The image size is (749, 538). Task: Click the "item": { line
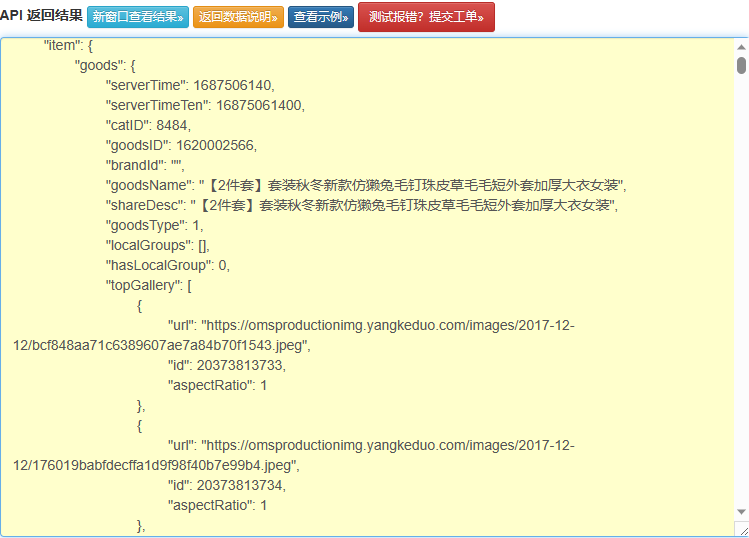[68, 46]
